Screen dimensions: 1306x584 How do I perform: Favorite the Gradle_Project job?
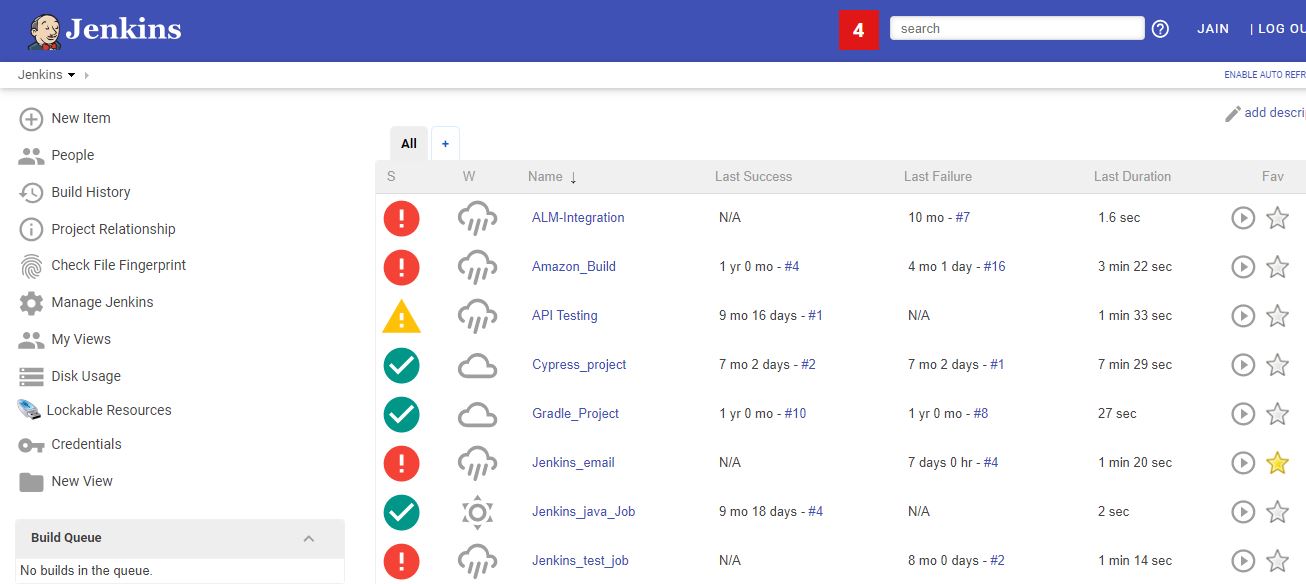pyautogui.click(x=1277, y=413)
